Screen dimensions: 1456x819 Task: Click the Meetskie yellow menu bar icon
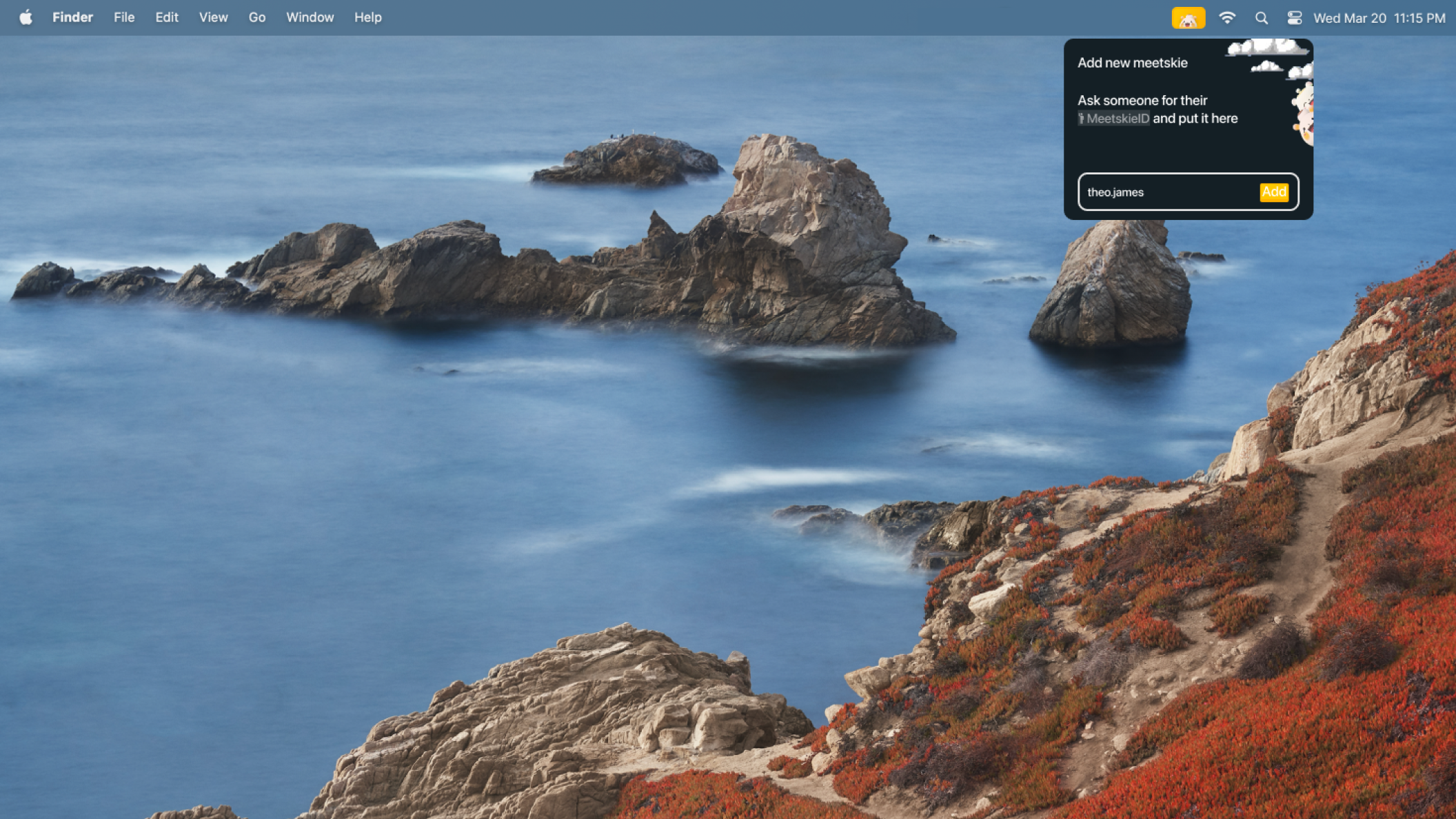point(1188,18)
